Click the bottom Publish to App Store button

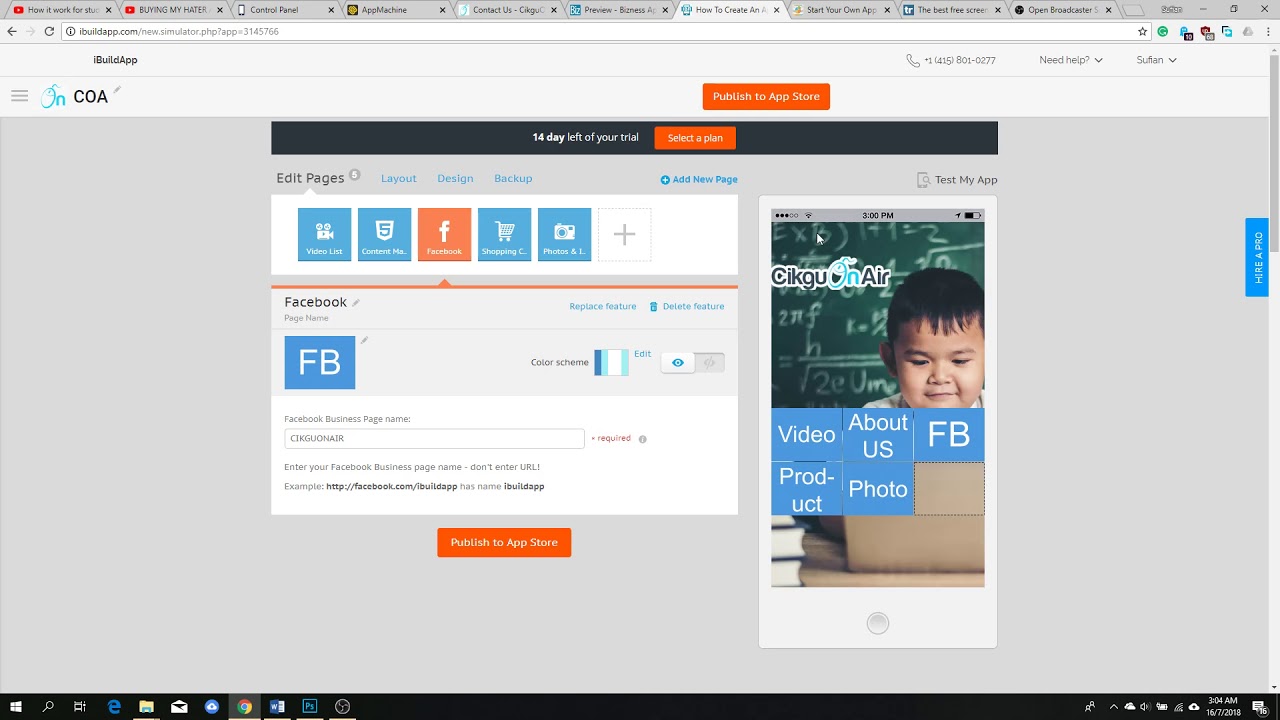(504, 542)
